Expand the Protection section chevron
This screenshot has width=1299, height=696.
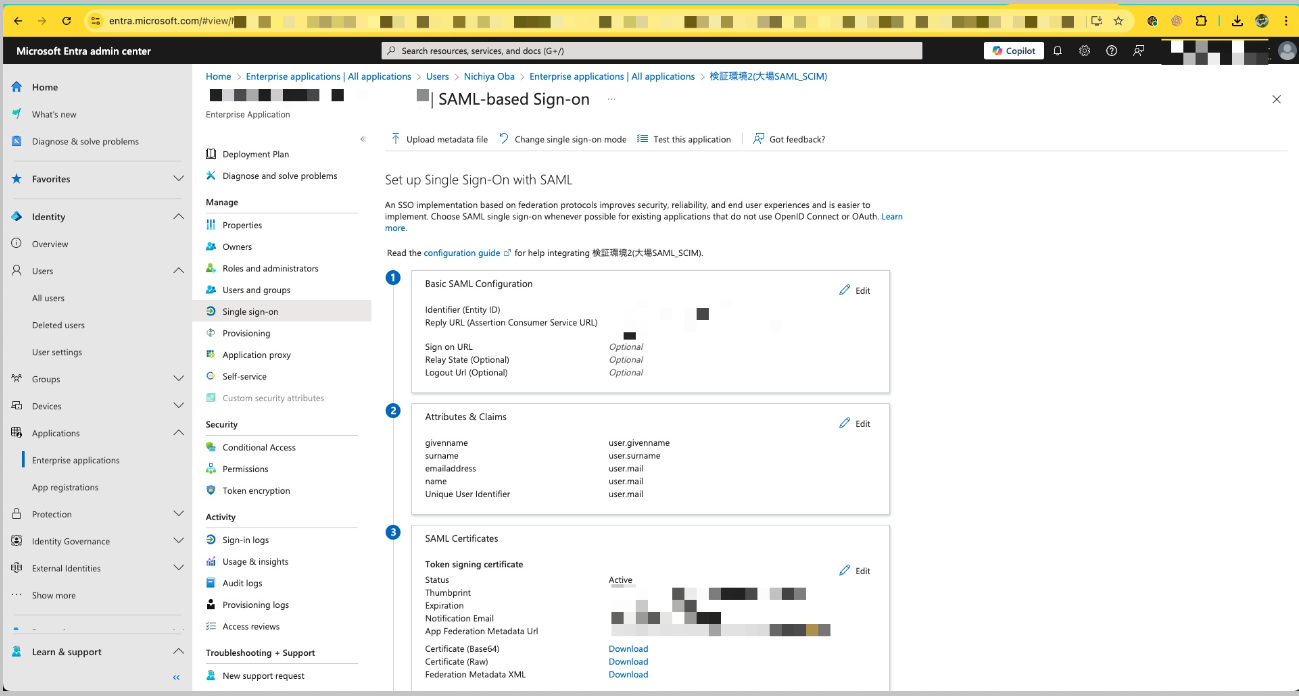(179, 514)
